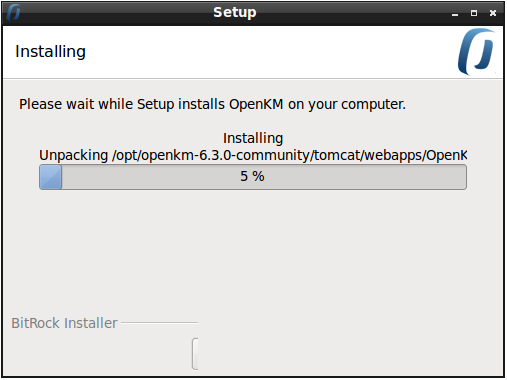Close the Setup installer window
This screenshot has width=507, height=380.
pyautogui.click(x=493, y=13)
